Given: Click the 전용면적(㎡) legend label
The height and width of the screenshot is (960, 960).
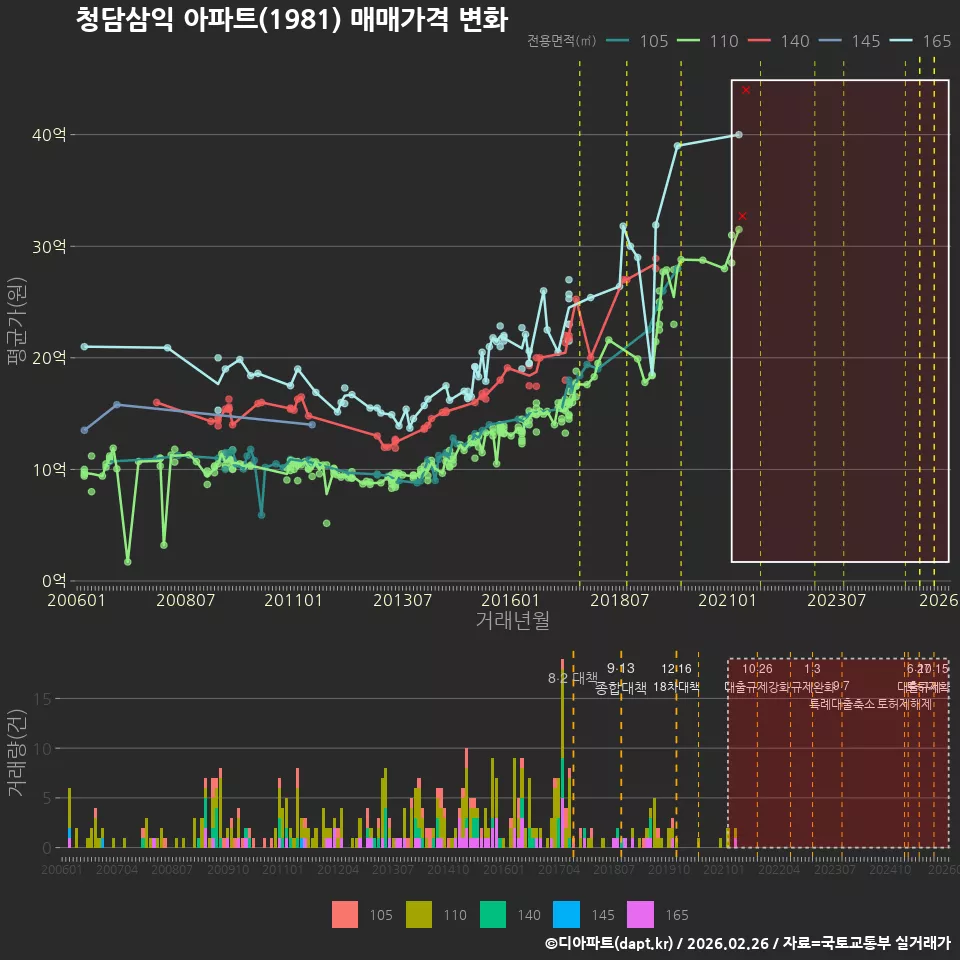Looking at the screenshot, I should [x=561, y=41].
